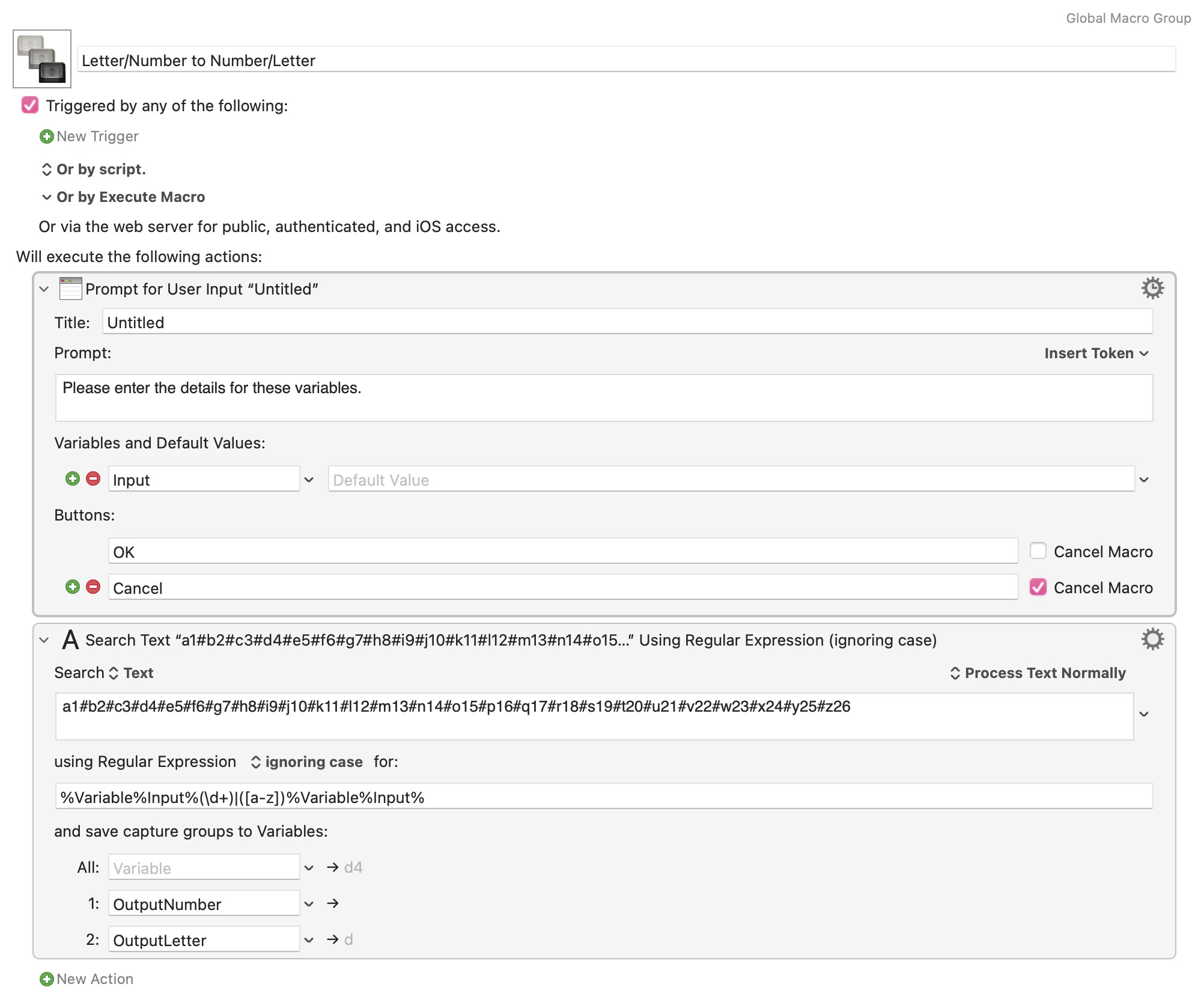
Task: Collapse the Search Text action
Action: [x=44, y=640]
